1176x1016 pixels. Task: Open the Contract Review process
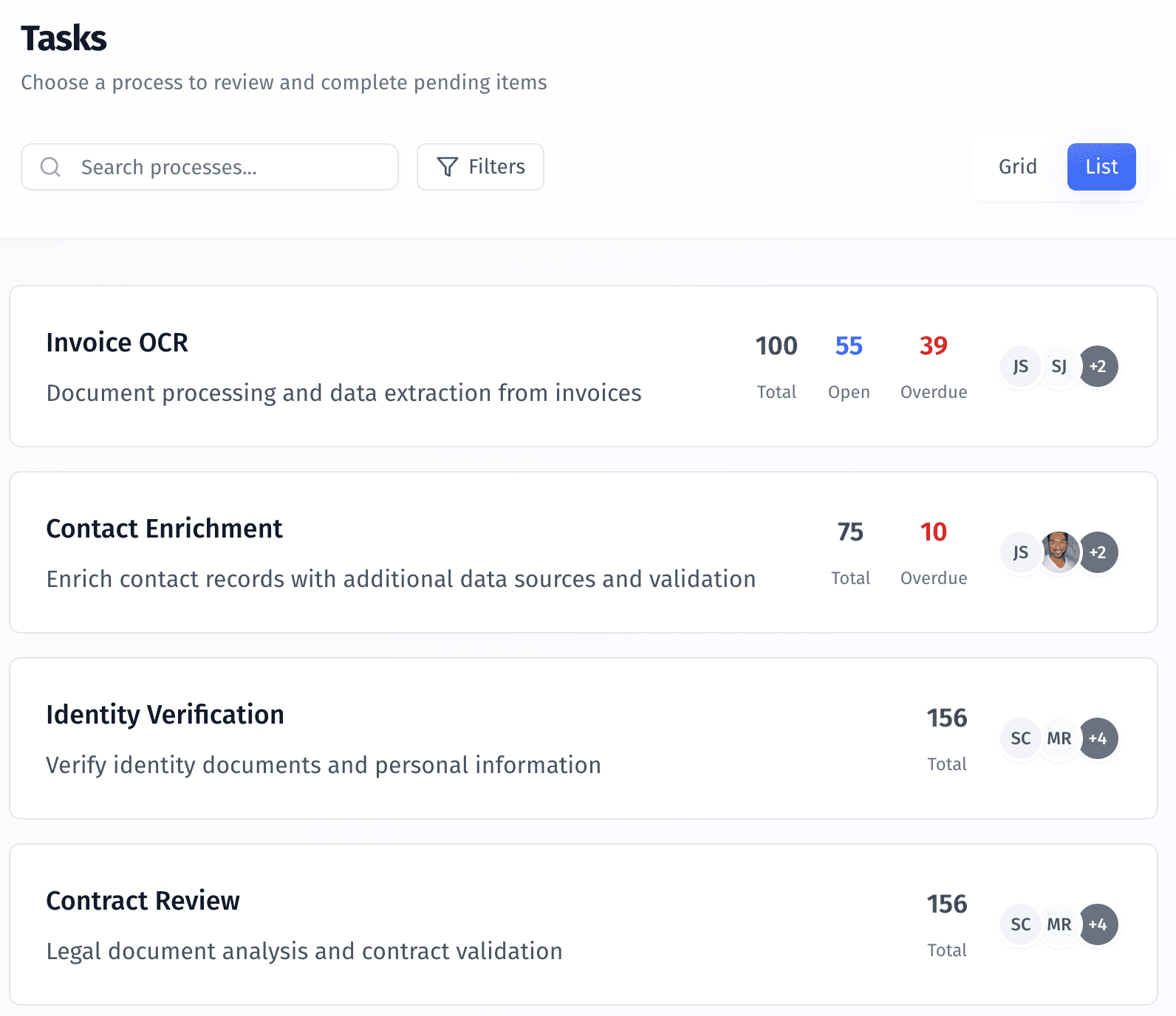pyautogui.click(x=143, y=901)
